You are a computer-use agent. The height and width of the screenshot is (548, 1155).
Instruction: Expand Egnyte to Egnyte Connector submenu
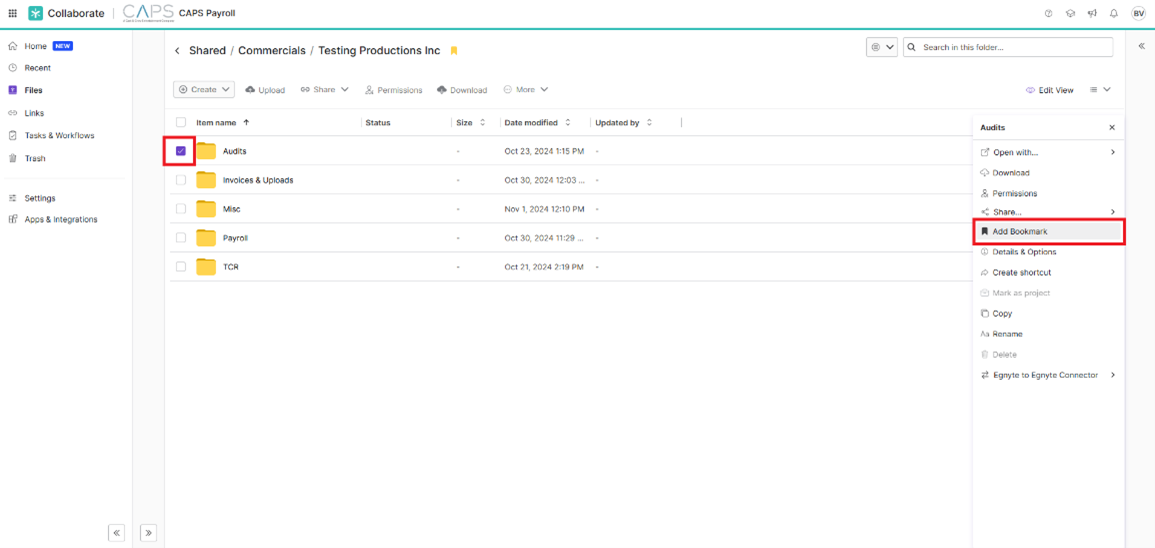pyautogui.click(x=1048, y=375)
